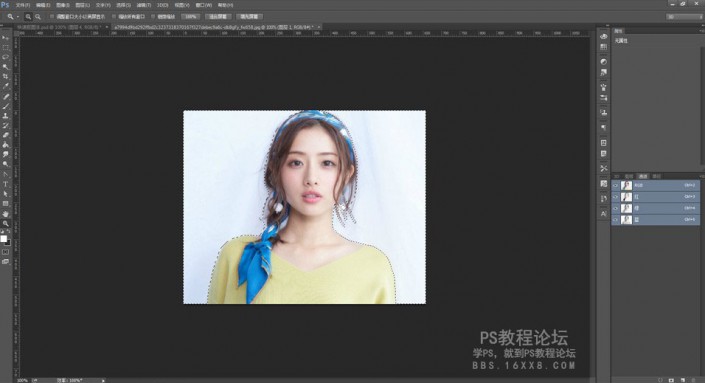Toggle visibility of 蓝 channel

click(616, 220)
